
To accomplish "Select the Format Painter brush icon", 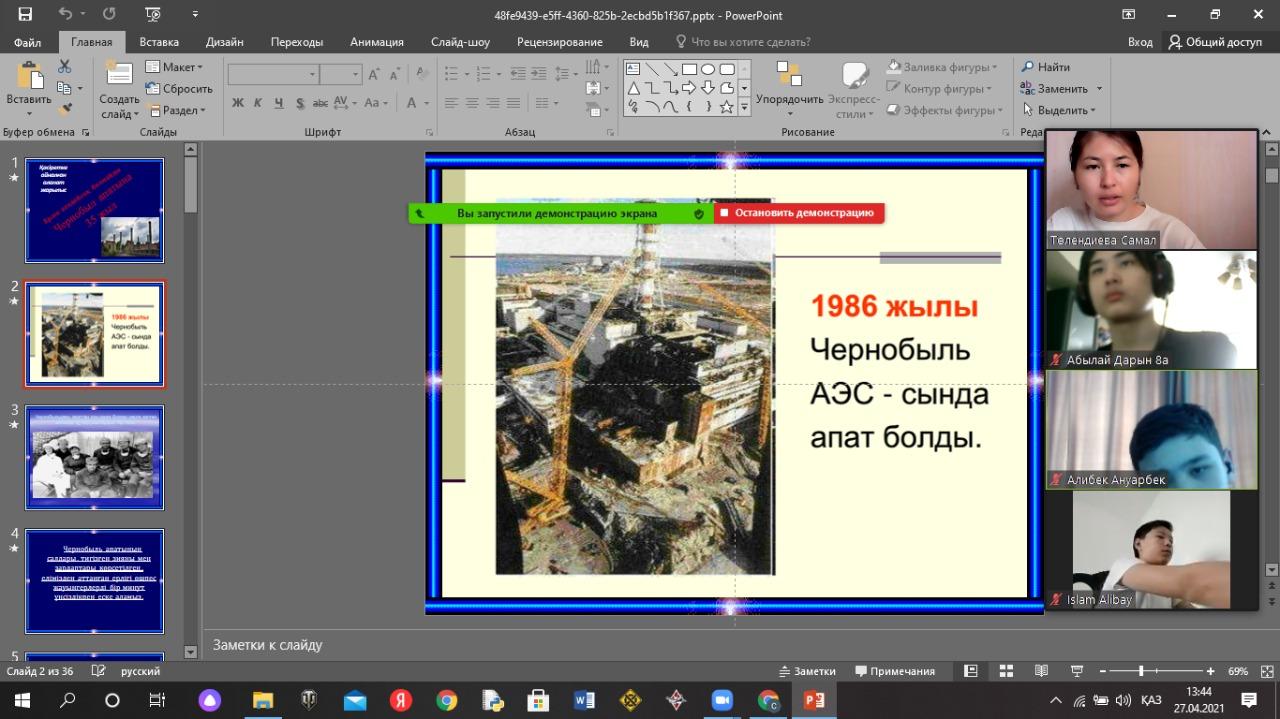I will [65, 110].
